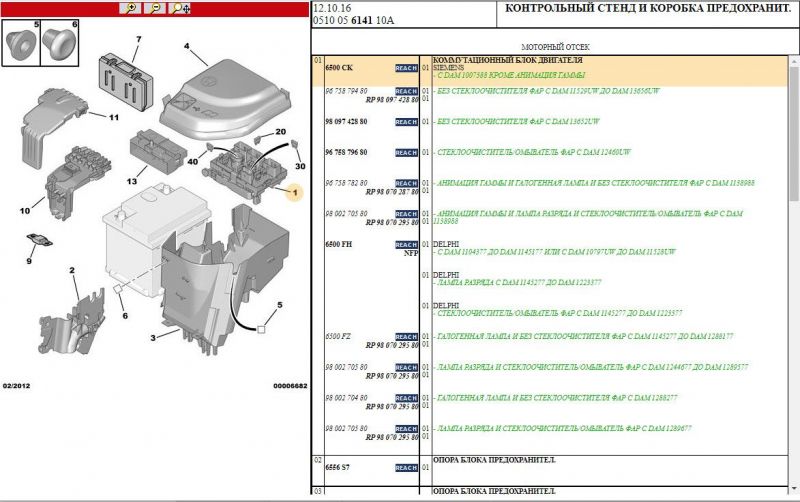
Task: Click the zoom out magnifier icon
Action: click(155, 7)
